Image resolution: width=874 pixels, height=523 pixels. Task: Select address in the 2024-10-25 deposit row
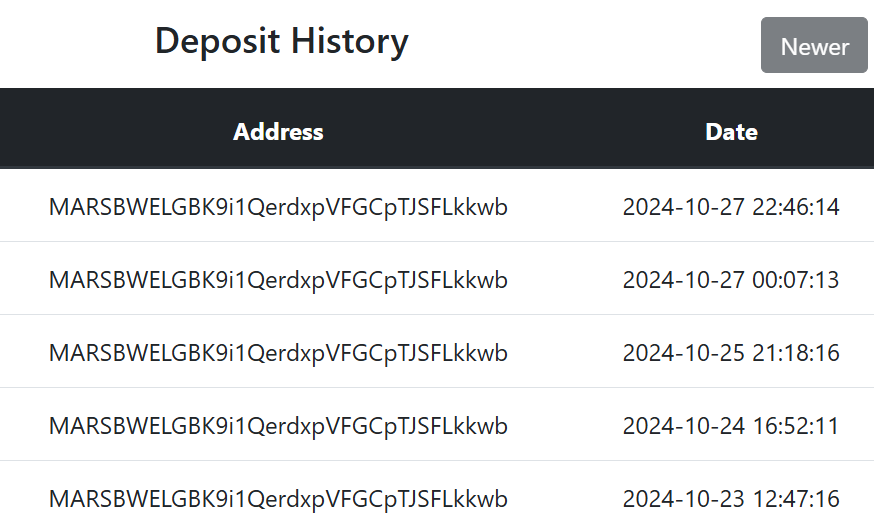(278, 353)
